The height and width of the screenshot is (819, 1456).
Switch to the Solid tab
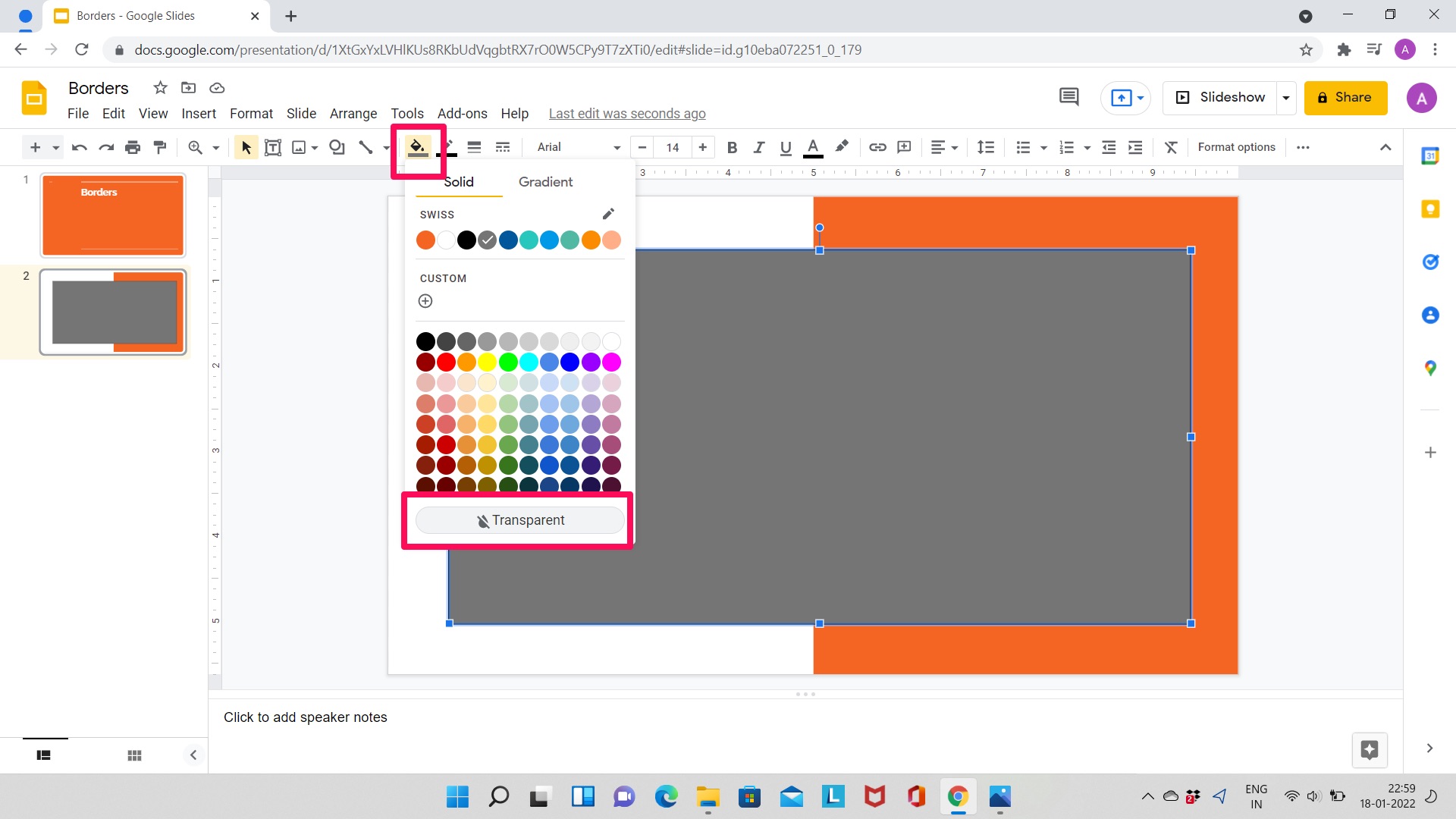[x=459, y=182]
